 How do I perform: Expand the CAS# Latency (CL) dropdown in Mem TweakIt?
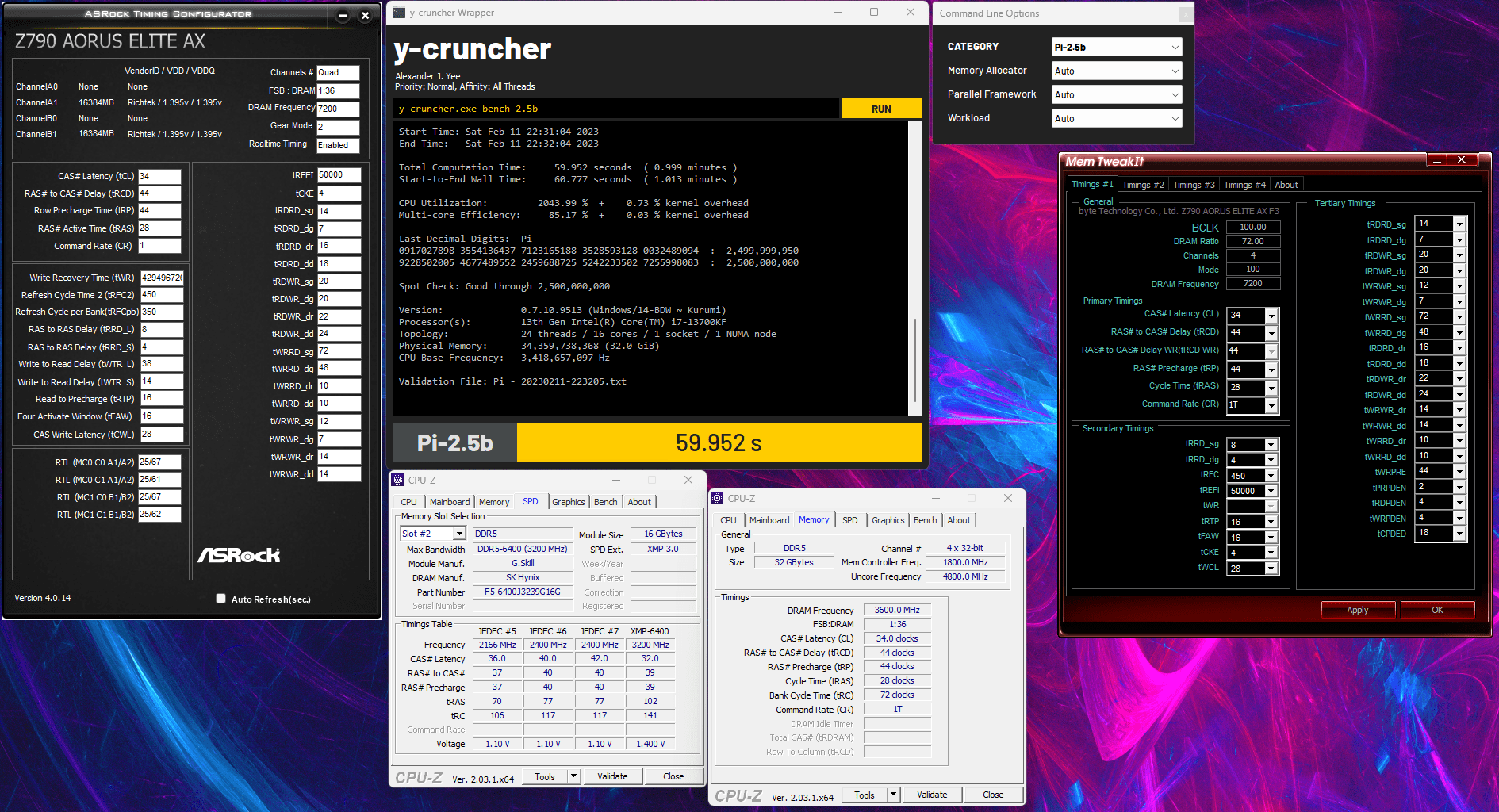(x=1271, y=316)
